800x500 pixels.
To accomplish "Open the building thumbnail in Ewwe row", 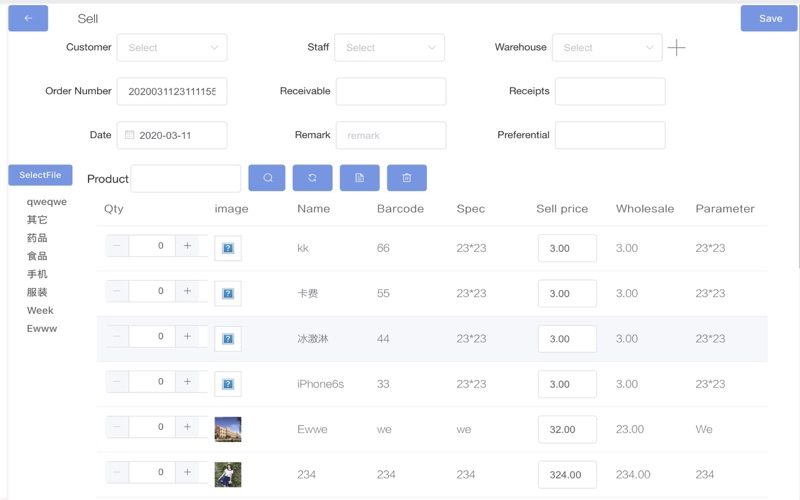I will 228,429.
